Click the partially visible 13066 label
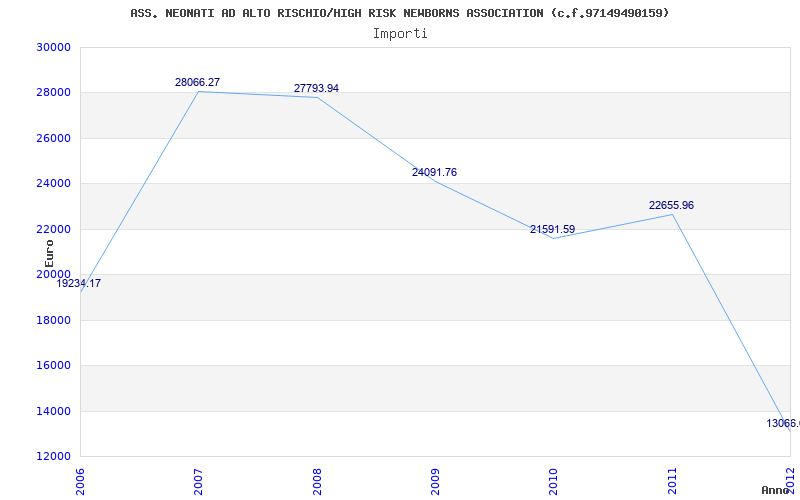Viewport: 800px width, 500px height. coord(783,423)
